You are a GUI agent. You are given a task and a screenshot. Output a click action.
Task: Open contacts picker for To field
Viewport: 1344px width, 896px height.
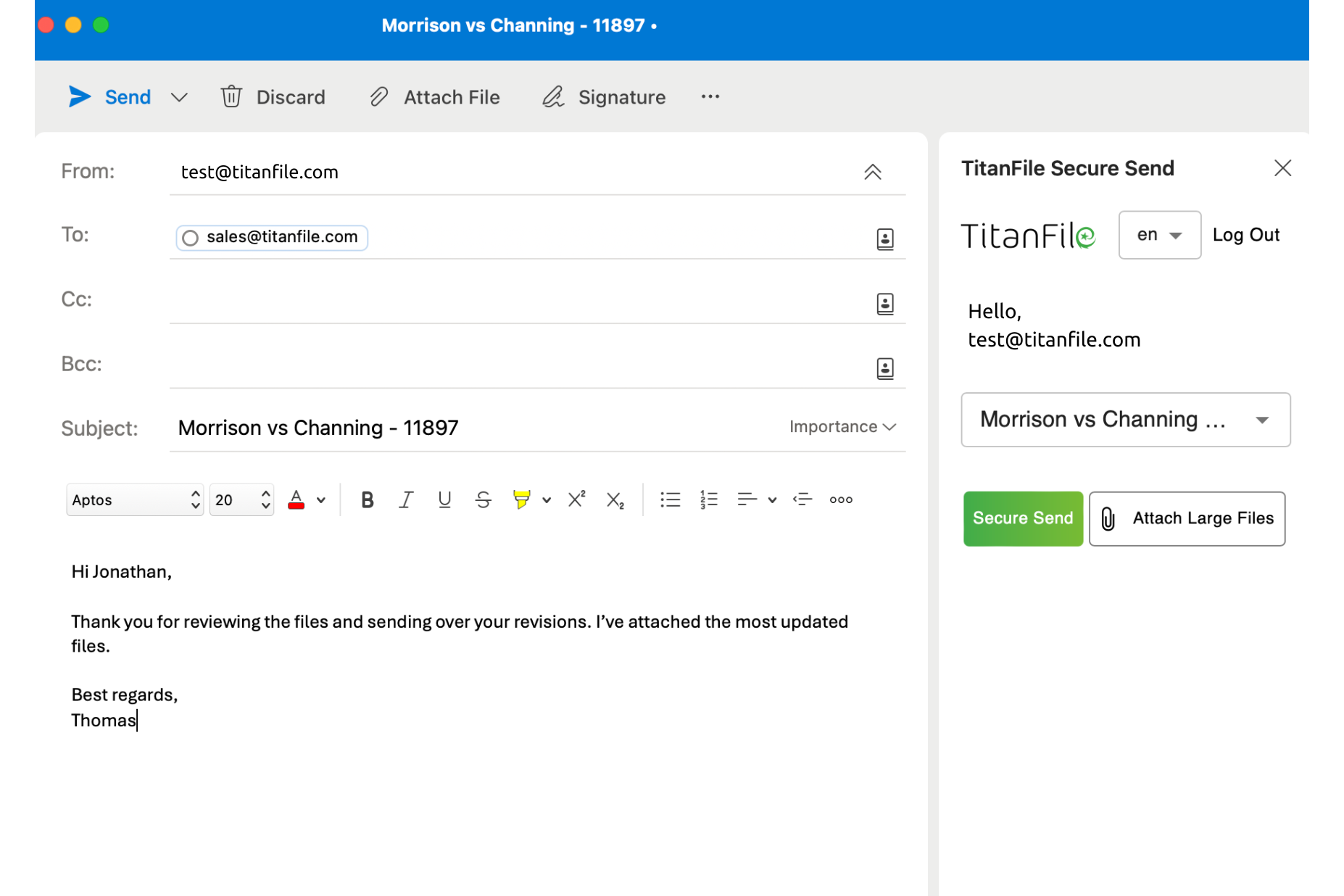click(x=885, y=238)
